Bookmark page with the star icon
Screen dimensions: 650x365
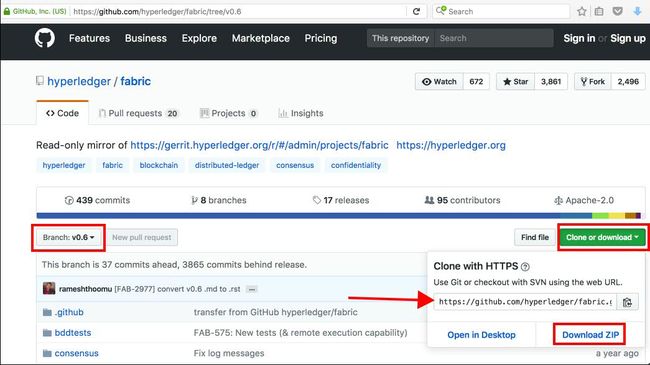582,12
